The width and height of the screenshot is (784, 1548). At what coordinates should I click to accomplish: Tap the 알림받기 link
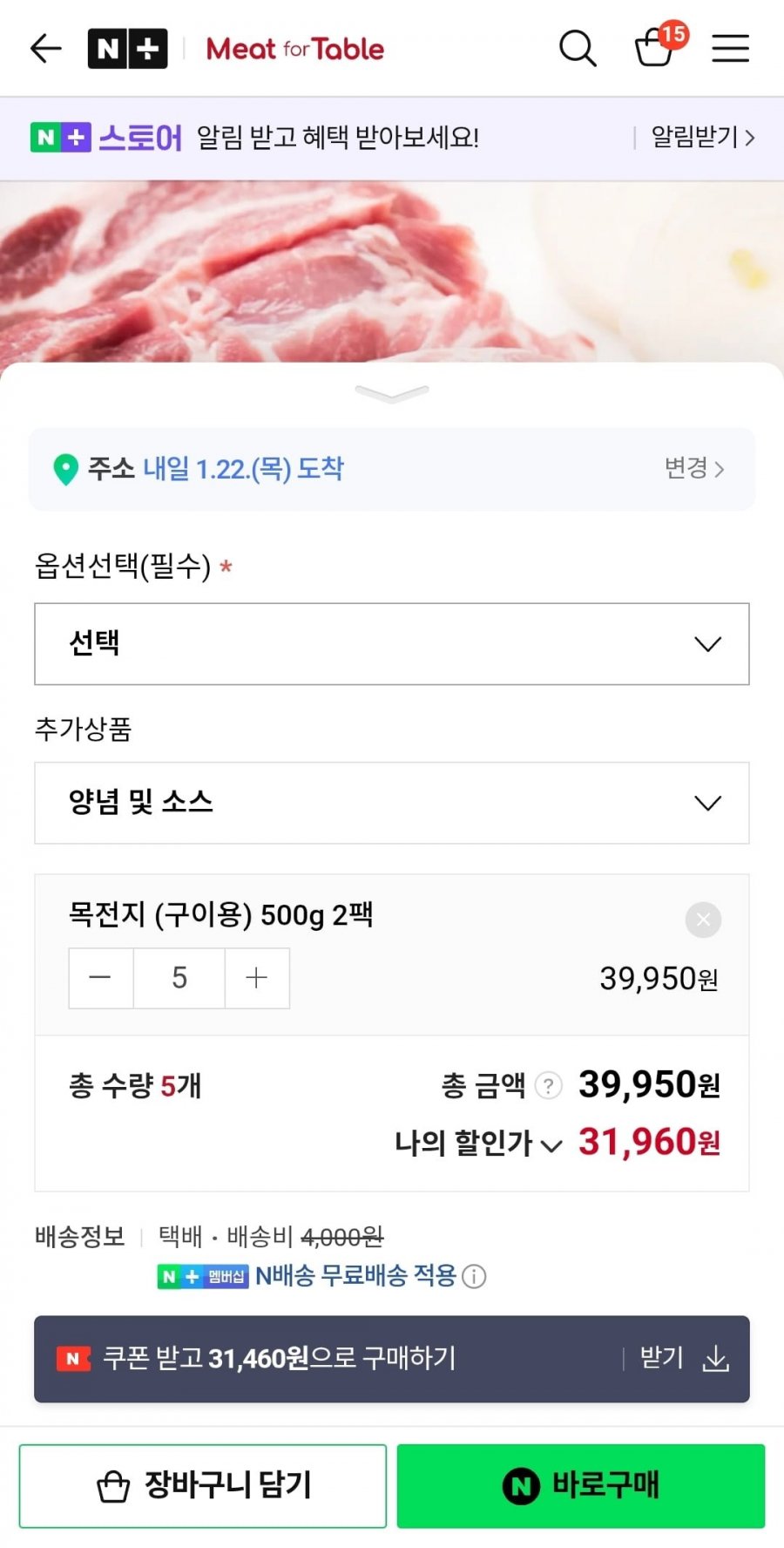tap(702, 138)
